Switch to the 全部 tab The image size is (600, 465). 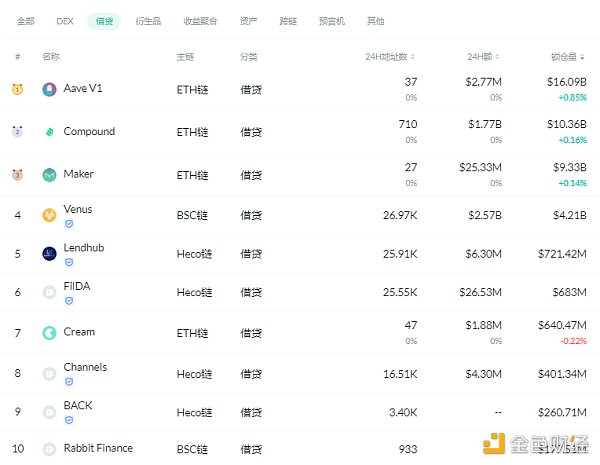coord(26,21)
